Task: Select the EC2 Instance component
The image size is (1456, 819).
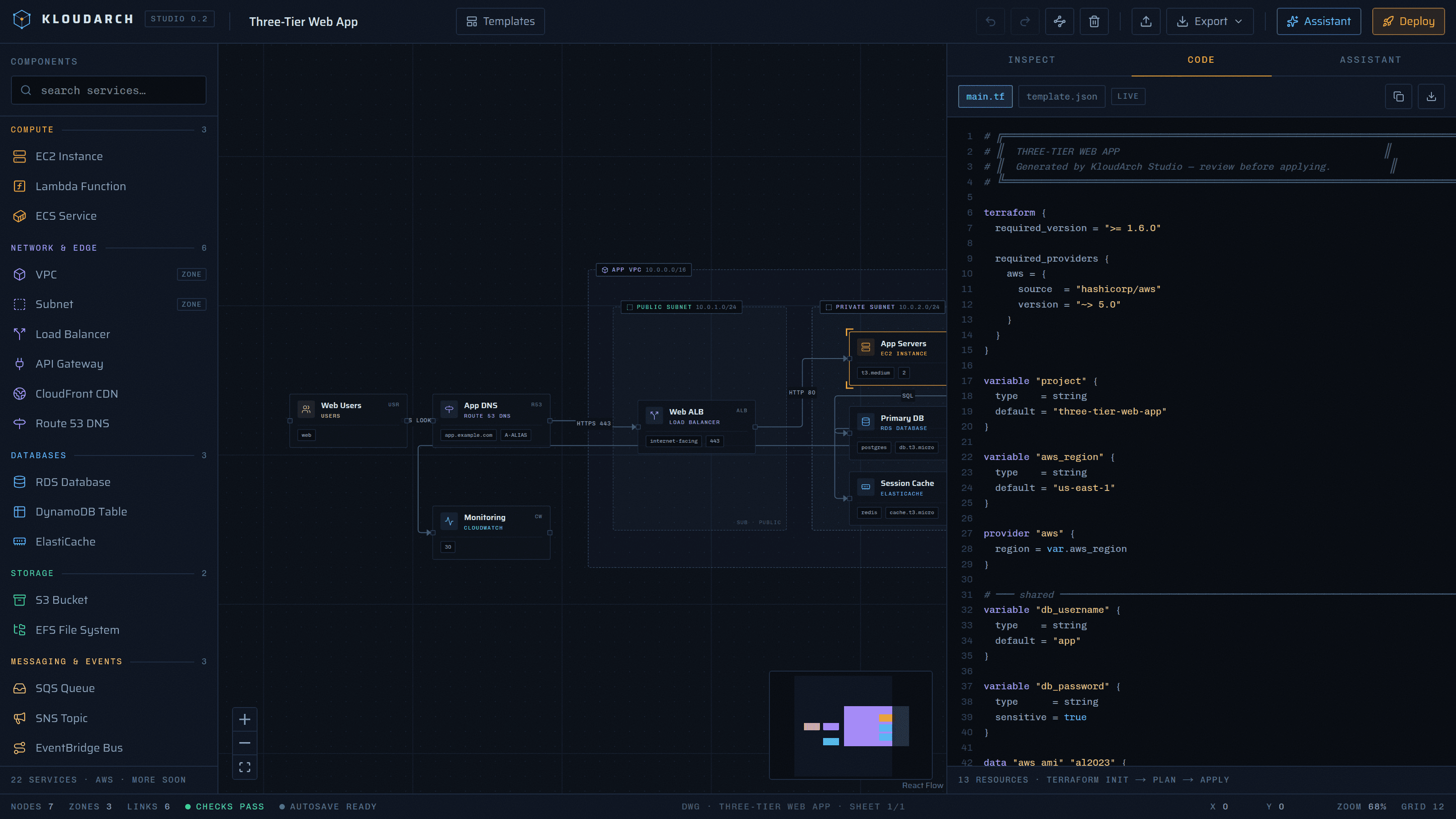Action: click(x=109, y=157)
